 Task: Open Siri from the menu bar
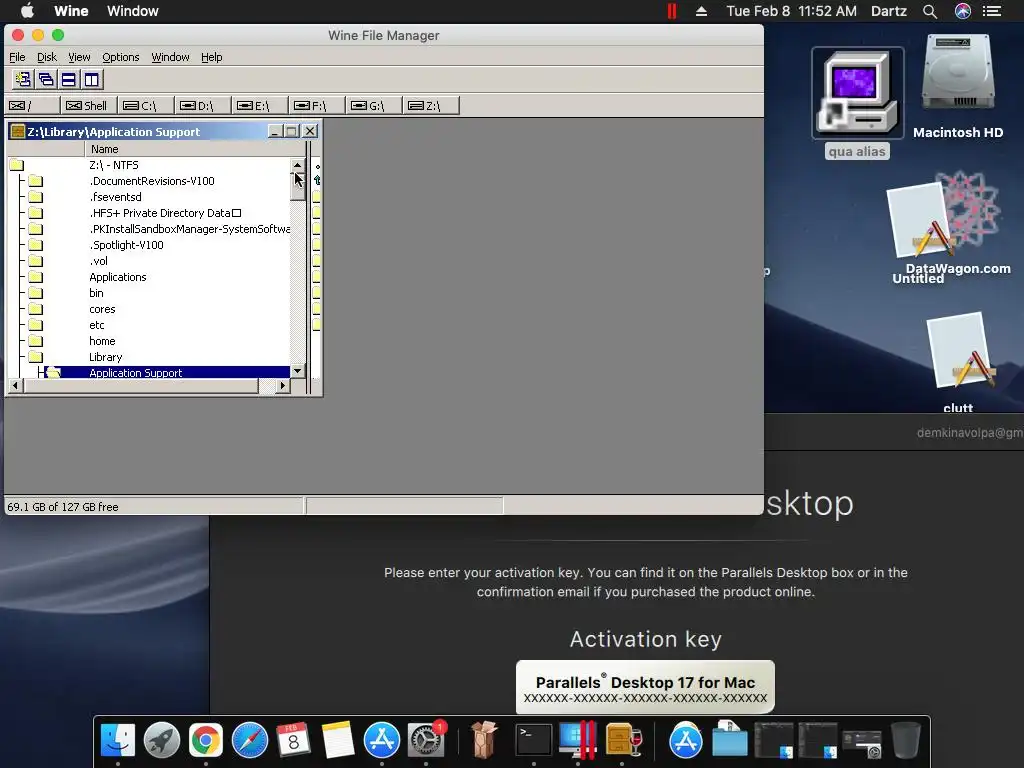click(963, 11)
